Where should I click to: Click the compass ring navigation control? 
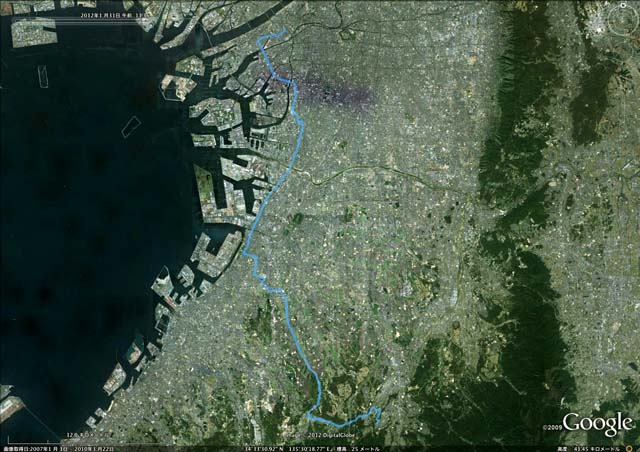(x=622, y=19)
